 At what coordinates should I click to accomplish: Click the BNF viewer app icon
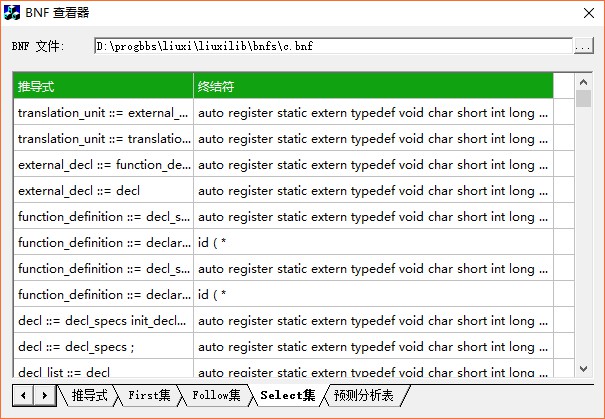(x=12, y=12)
